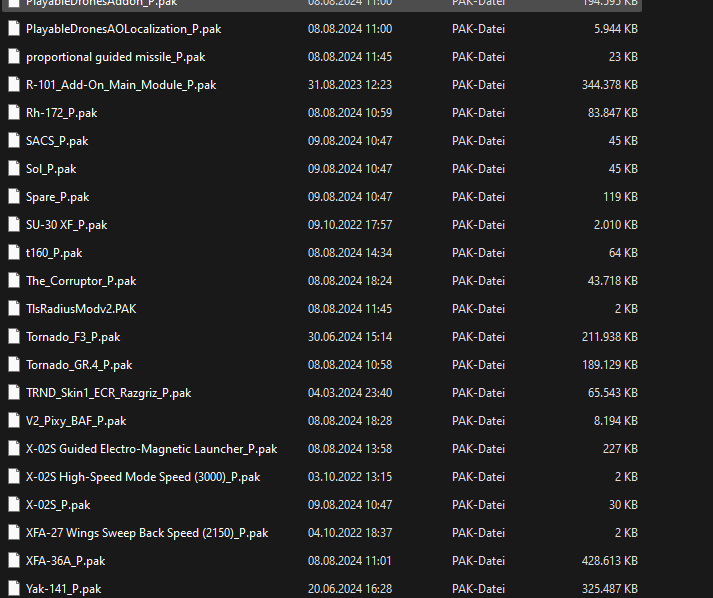Select X-02S Guided Electro-Magnetic Launcher_P.pak name
Viewport: 713px width, 598px height.
[151, 449]
